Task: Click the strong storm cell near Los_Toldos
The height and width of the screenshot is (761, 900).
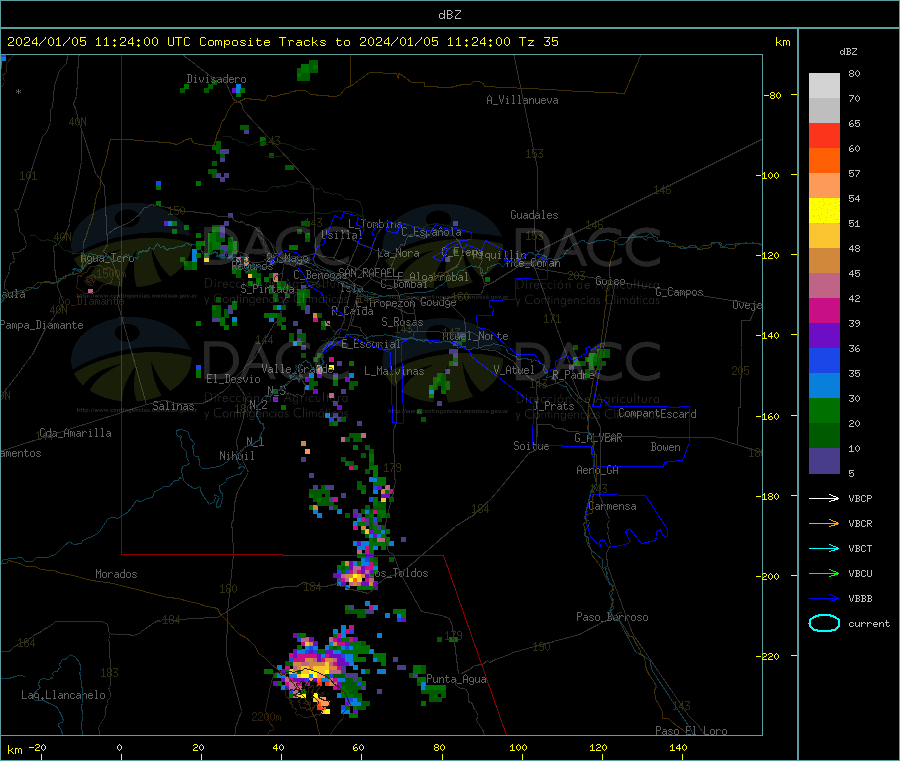Action: pyautogui.click(x=356, y=574)
